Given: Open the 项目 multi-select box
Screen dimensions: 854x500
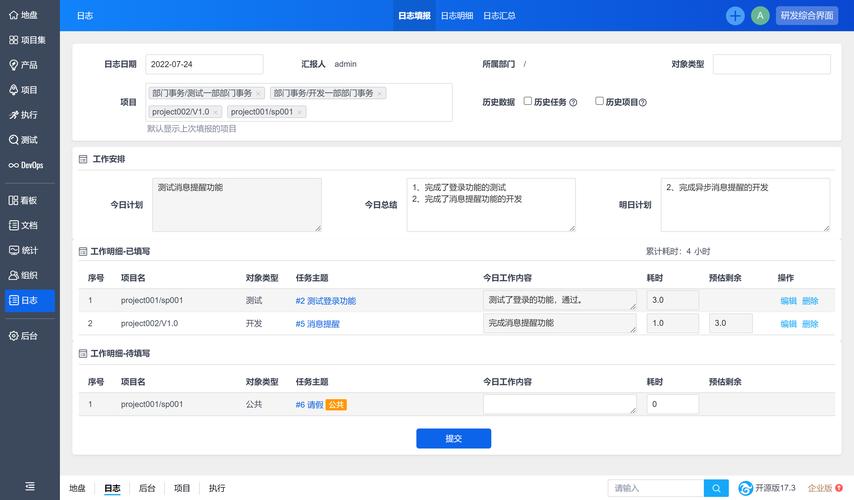Looking at the screenshot, I should pos(298,102).
